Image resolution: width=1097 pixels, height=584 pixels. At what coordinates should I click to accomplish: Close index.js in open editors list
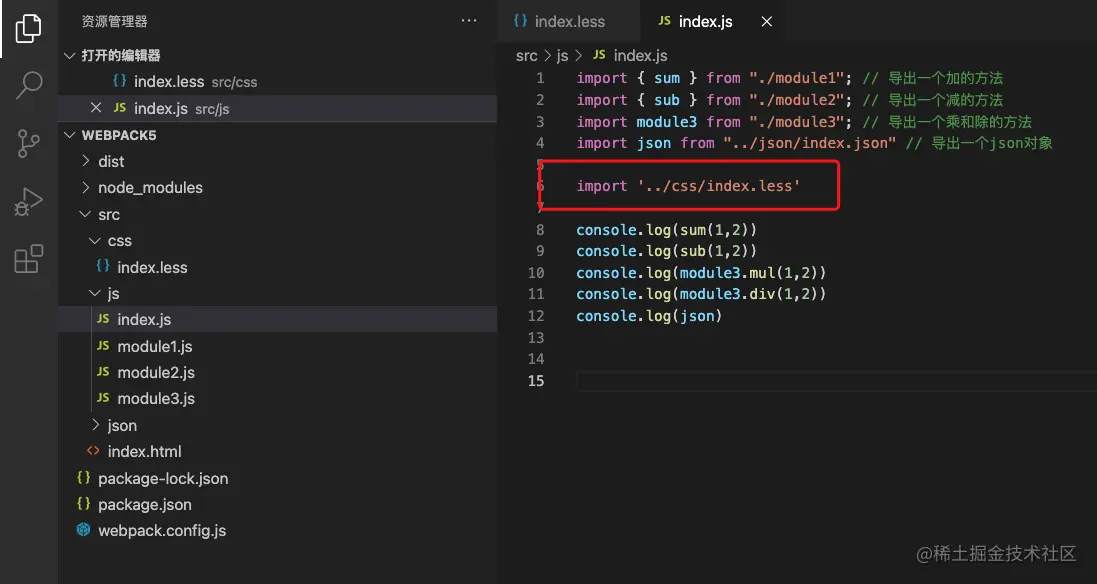pyautogui.click(x=96, y=108)
